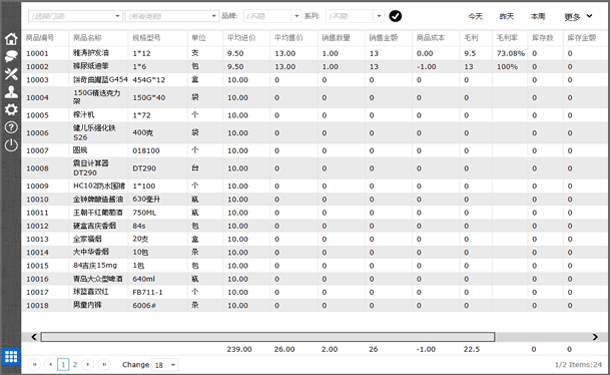Screen dimensions: 610x375
Task: Open the blue apps grid icon
Action: (x=11, y=356)
